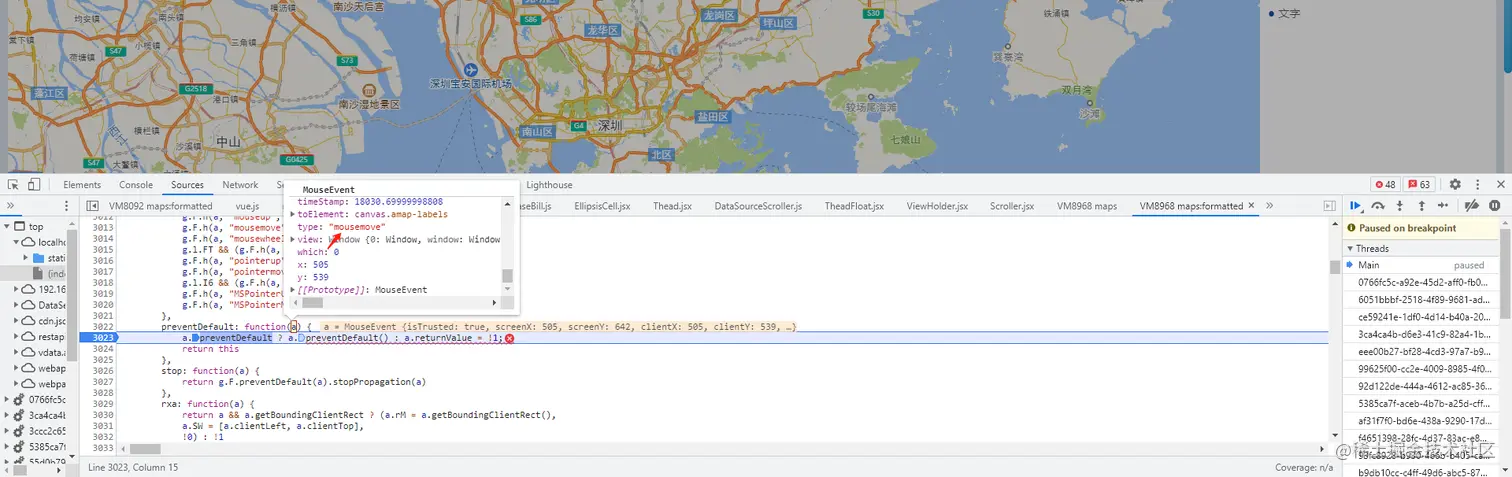Open navigator panel more options menu

68,206
